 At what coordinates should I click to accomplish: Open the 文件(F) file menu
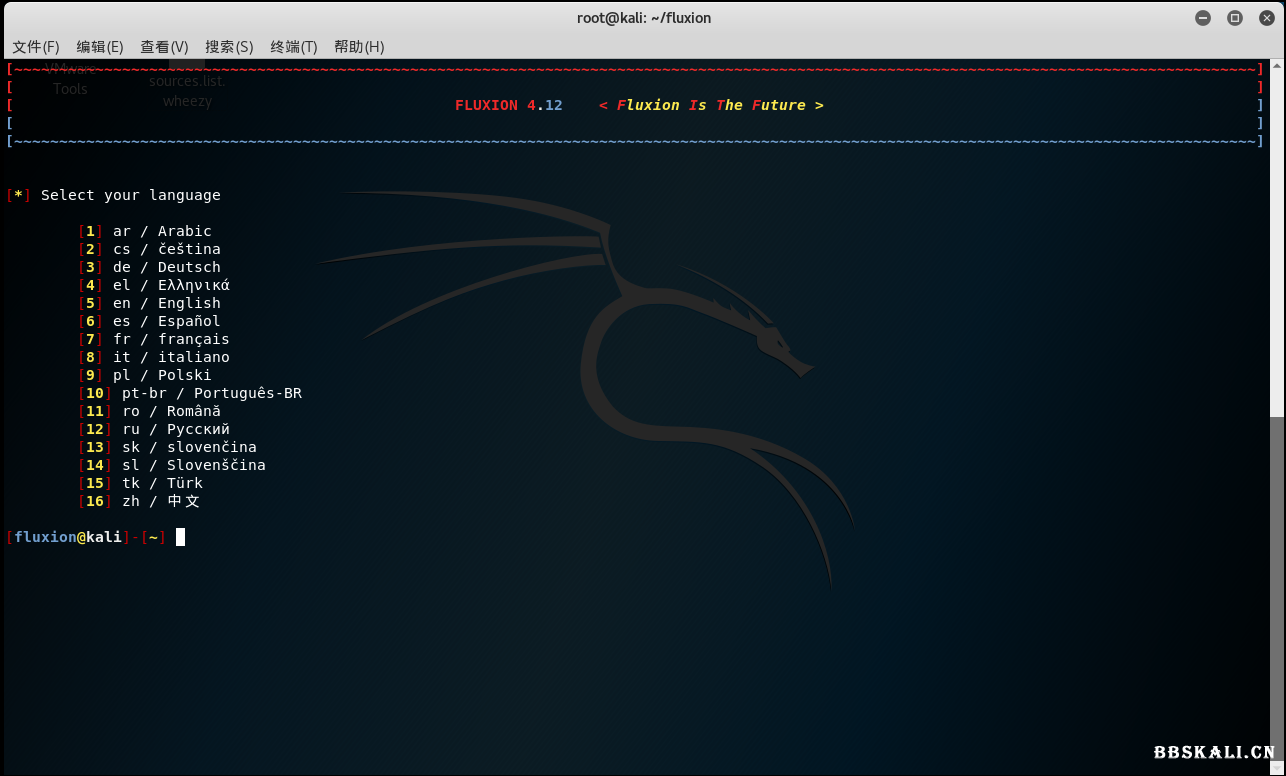[36, 47]
